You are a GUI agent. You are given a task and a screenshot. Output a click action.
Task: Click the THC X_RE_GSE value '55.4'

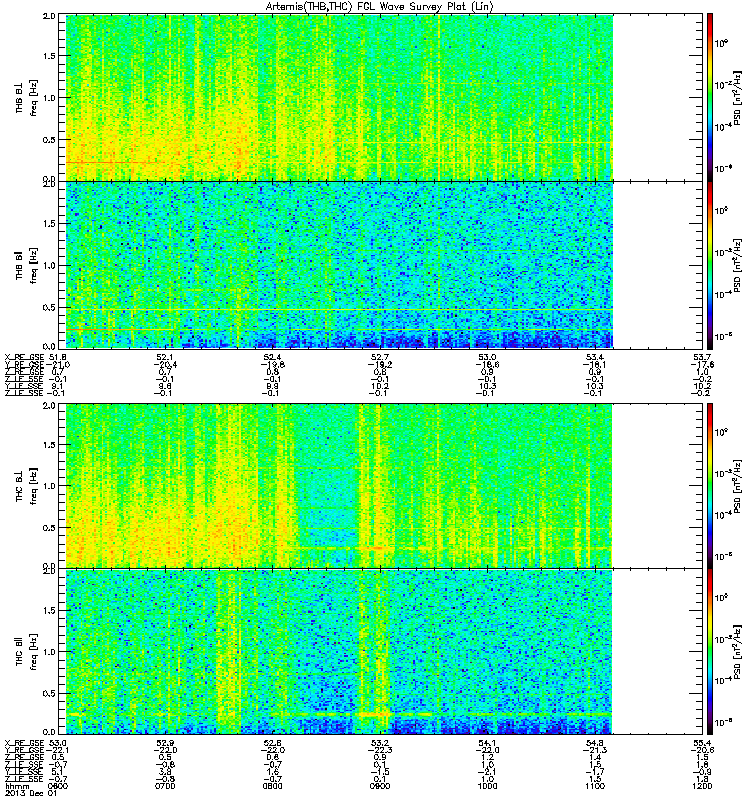703,743
